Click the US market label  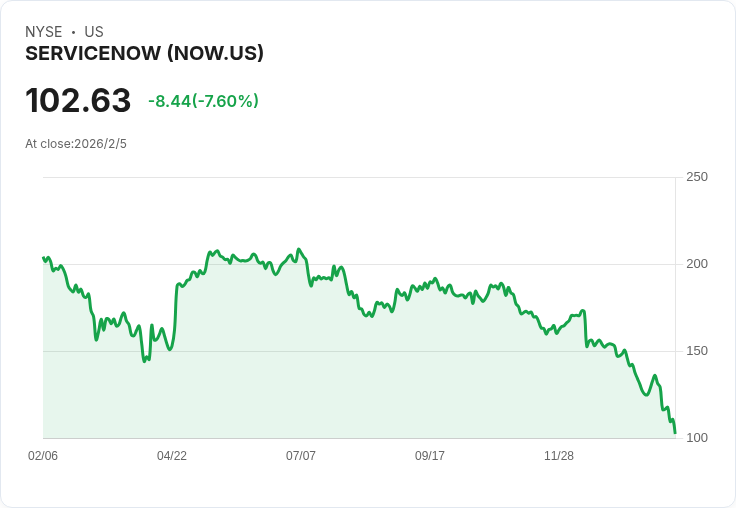[x=94, y=32]
